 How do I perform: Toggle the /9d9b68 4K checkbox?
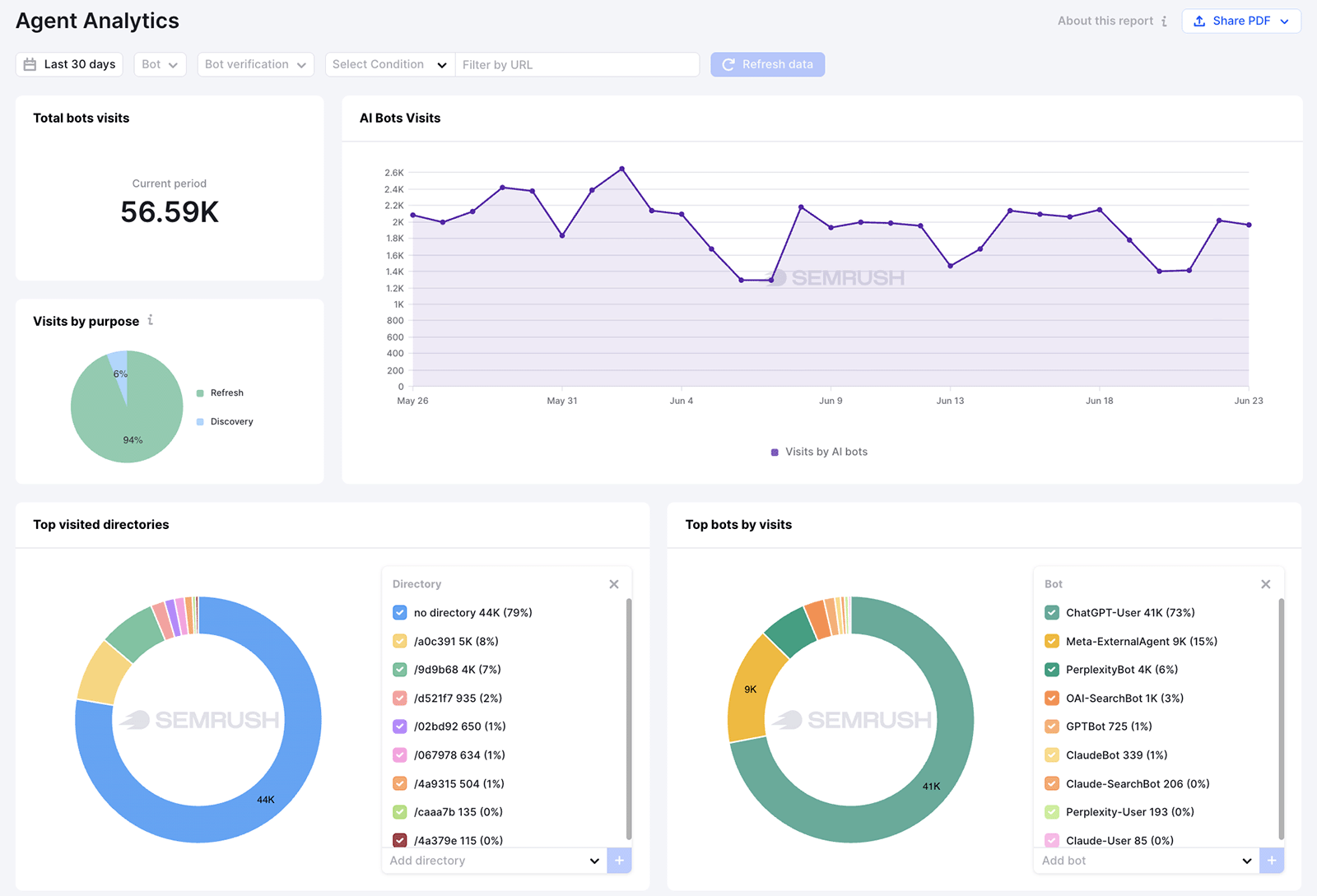tap(400, 670)
